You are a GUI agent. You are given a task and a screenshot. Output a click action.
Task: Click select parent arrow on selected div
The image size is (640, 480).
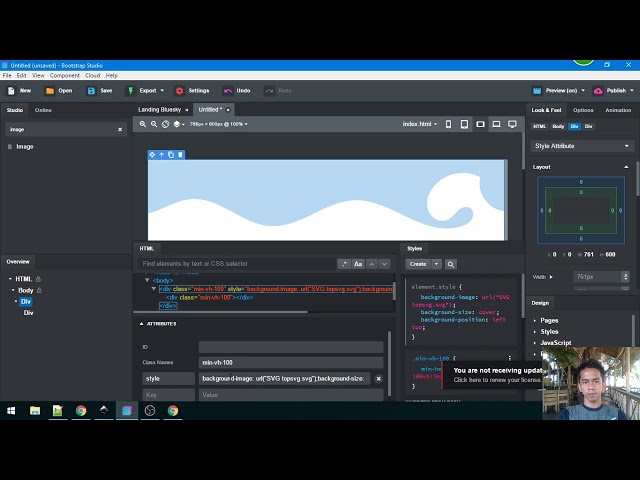click(x=162, y=155)
